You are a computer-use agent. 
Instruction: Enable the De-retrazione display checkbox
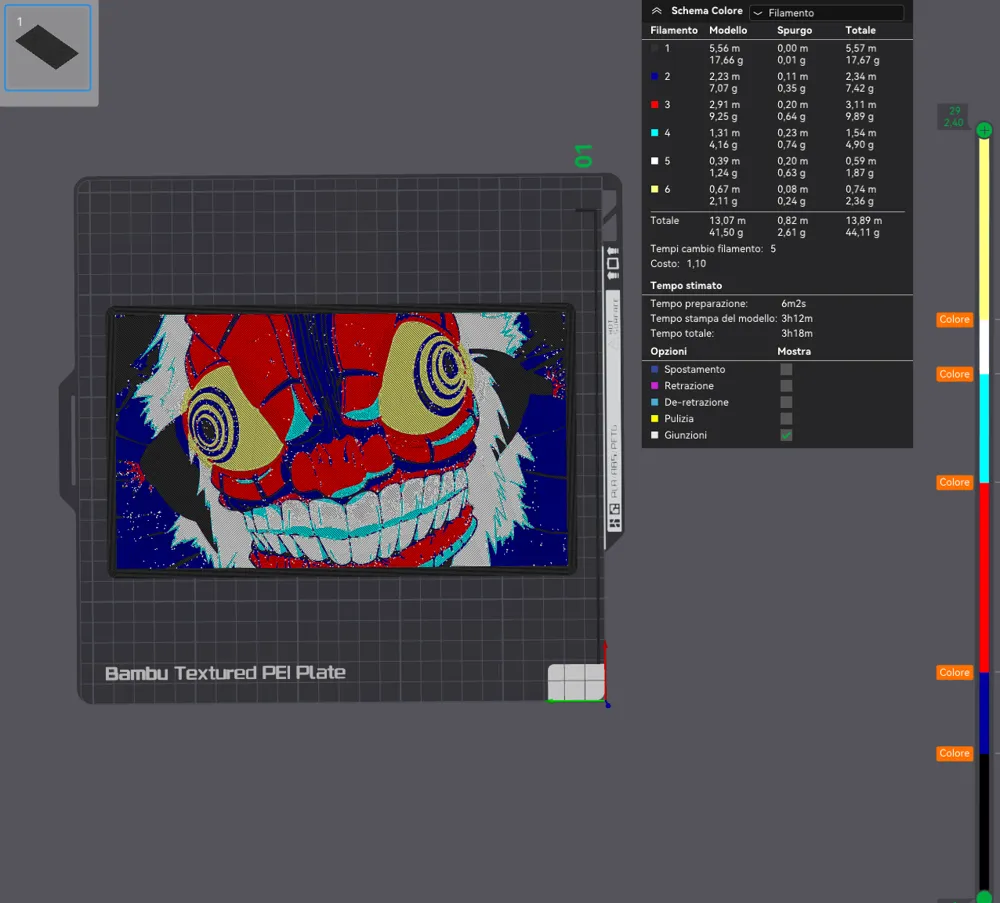[x=786, y=402]
